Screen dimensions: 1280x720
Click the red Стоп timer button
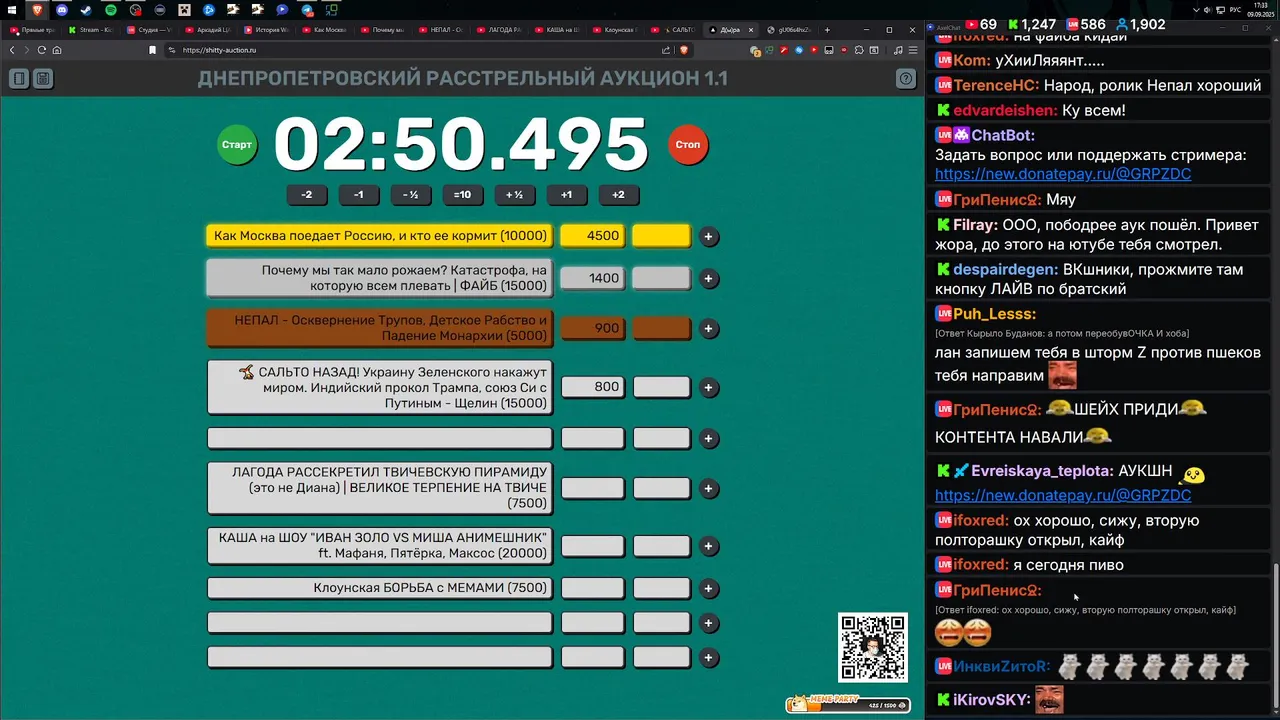(x=687, y=145)
